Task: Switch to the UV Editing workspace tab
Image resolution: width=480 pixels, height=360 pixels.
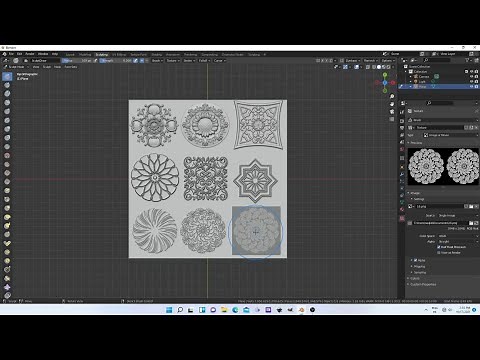Action: pos(119,55)
